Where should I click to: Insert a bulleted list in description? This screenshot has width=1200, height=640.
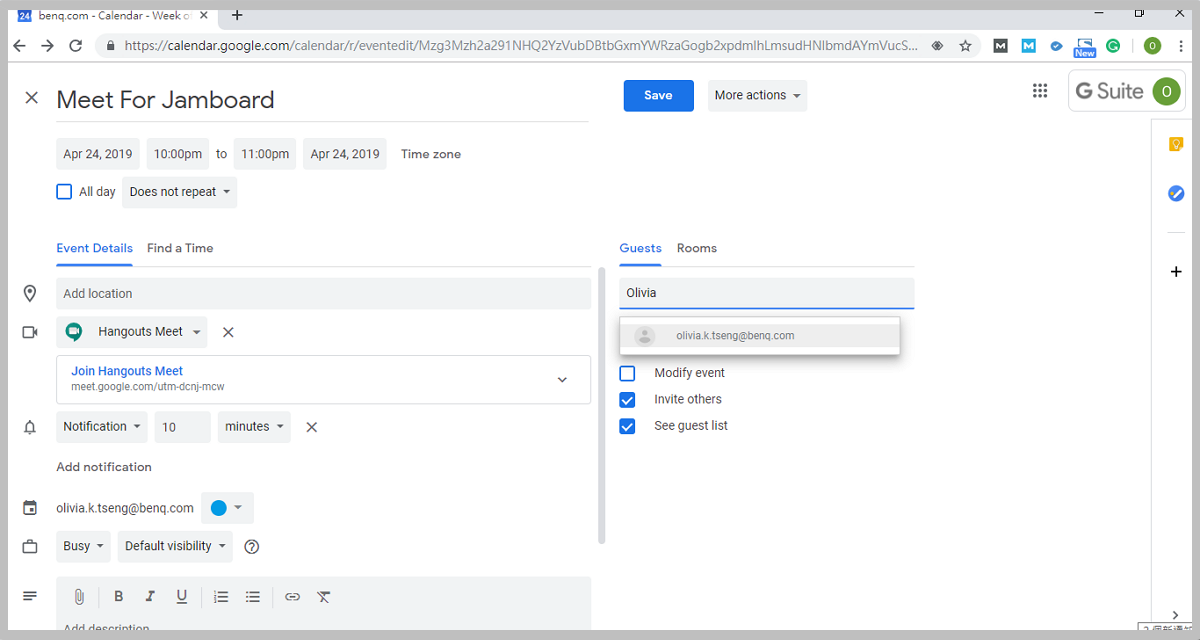point(253,597)
